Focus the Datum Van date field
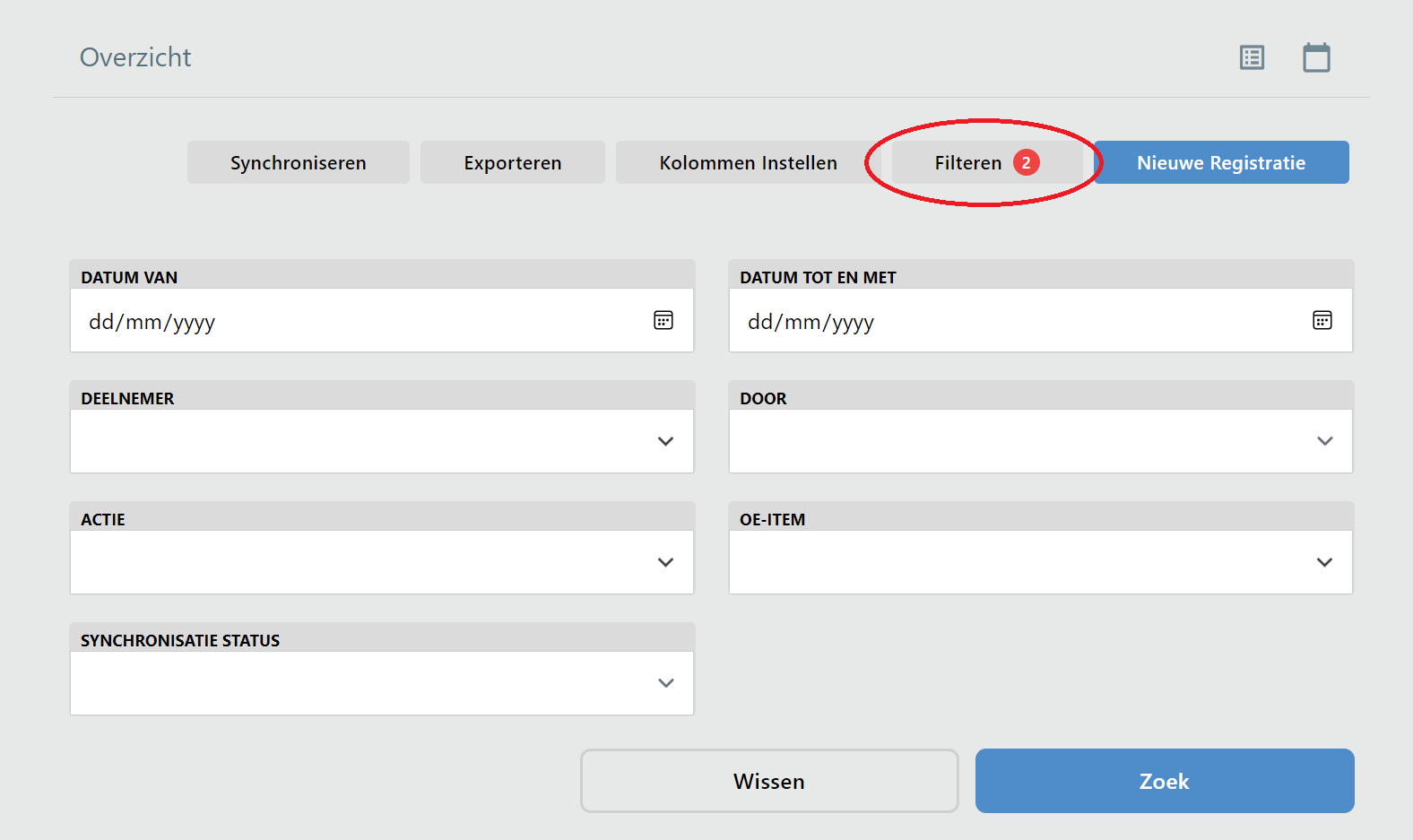This screenshot has width=1413, height=840. coord(359,321)
